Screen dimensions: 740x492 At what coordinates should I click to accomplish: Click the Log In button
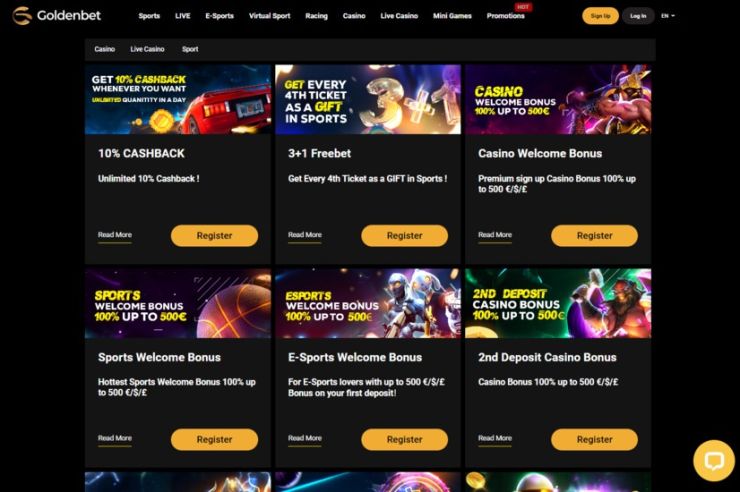(638, 16)
